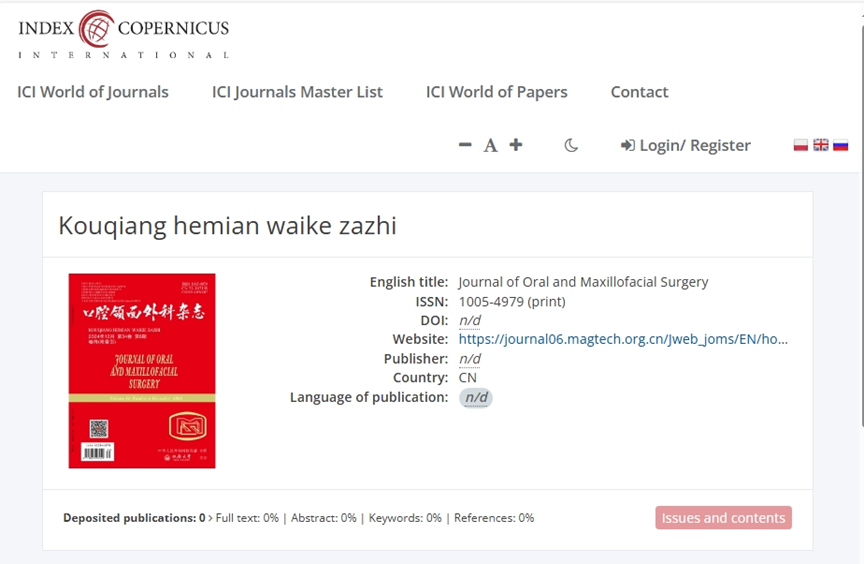
Task: Open the Login/ Register link
Action: (695, 145)
